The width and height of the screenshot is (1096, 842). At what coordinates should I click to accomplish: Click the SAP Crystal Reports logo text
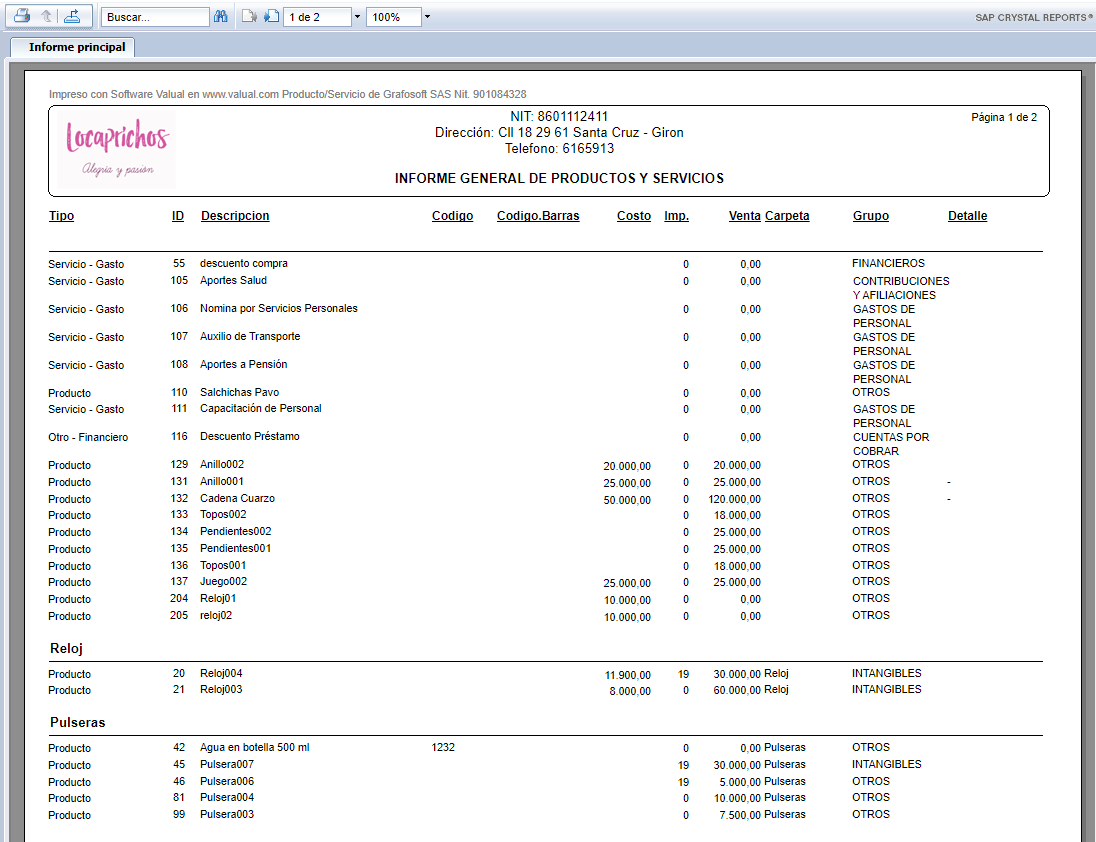click(1033, 18)
